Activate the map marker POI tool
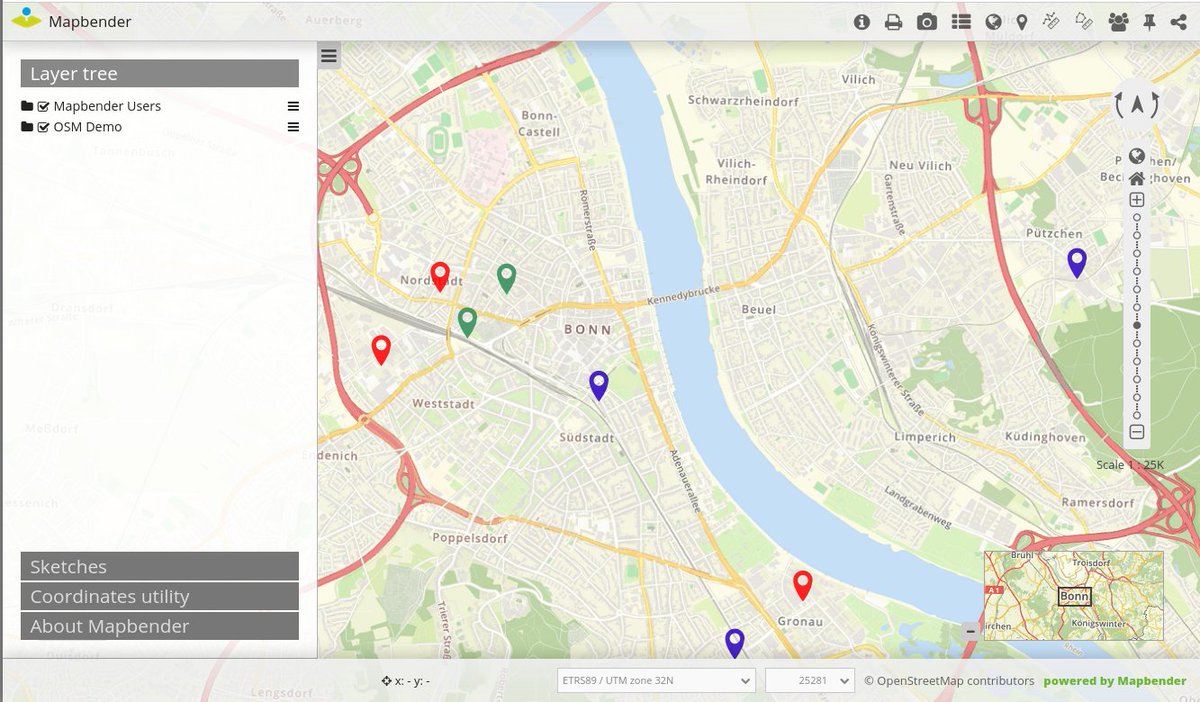 (1021, 22)
